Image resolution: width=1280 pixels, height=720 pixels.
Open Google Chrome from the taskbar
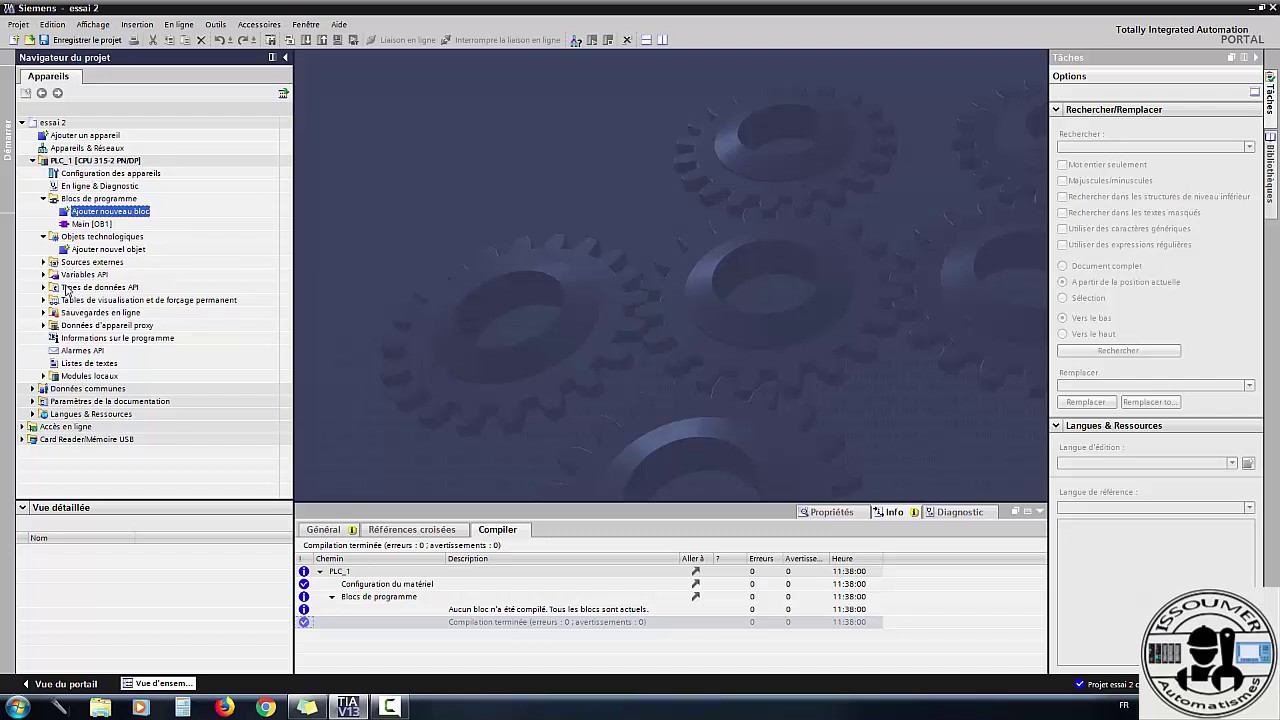(265, 707)
